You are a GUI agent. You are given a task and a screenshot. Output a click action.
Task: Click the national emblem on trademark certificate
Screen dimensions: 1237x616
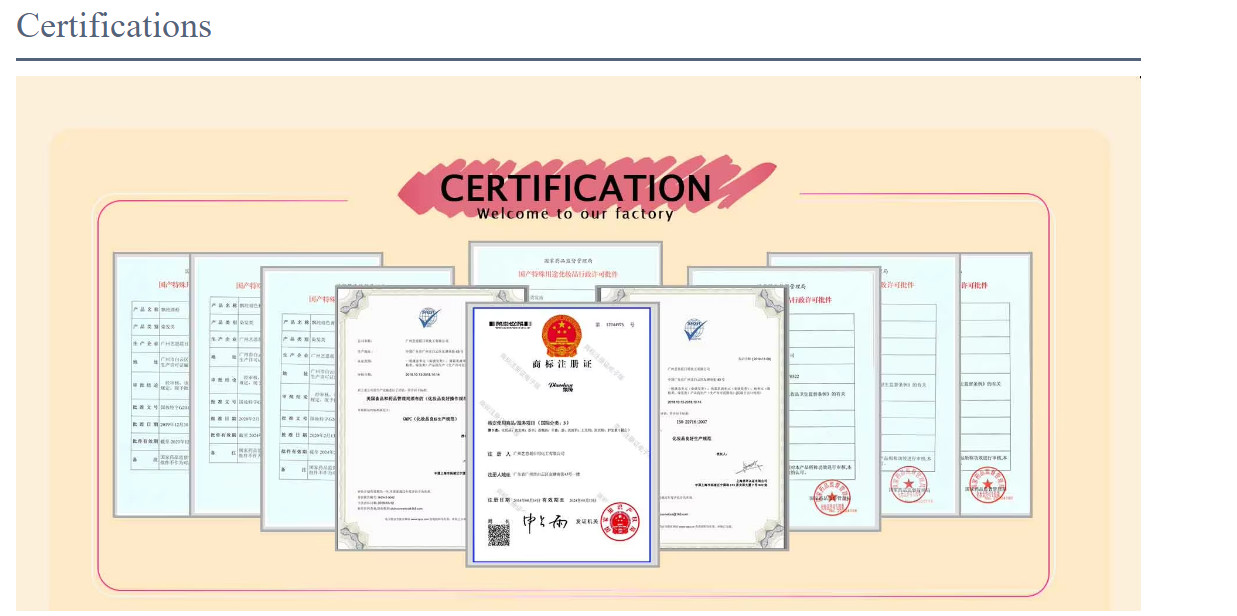tap(560, 334)
